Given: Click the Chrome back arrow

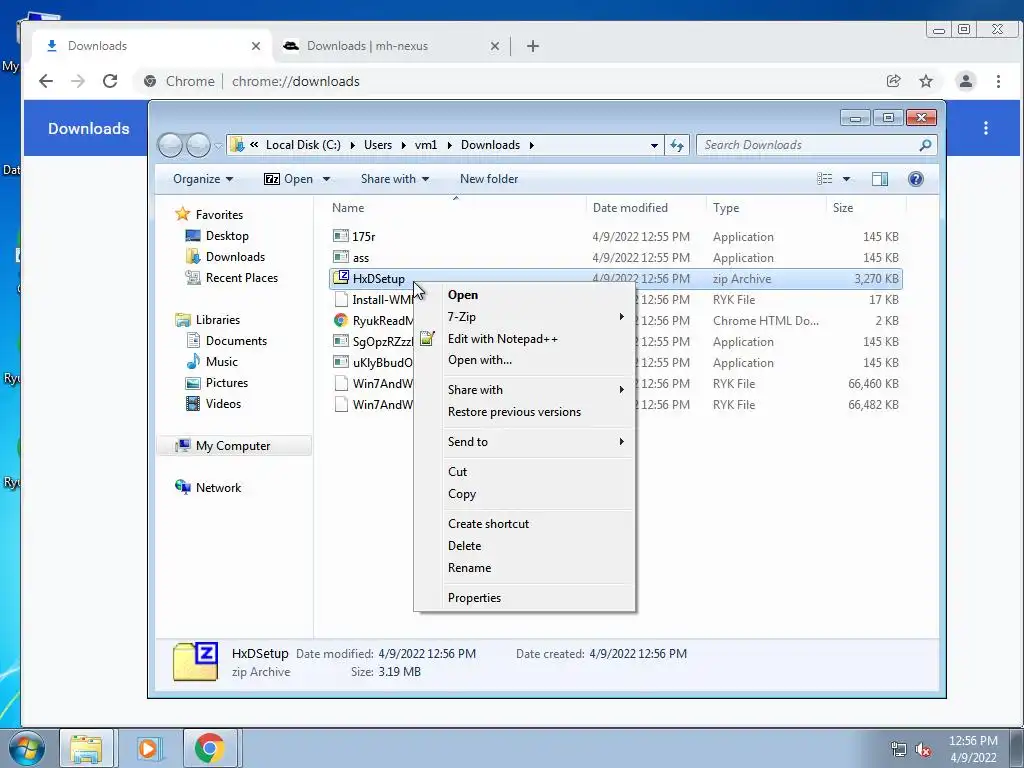Looking at the screenshot, I should click(x=46, y=81).
